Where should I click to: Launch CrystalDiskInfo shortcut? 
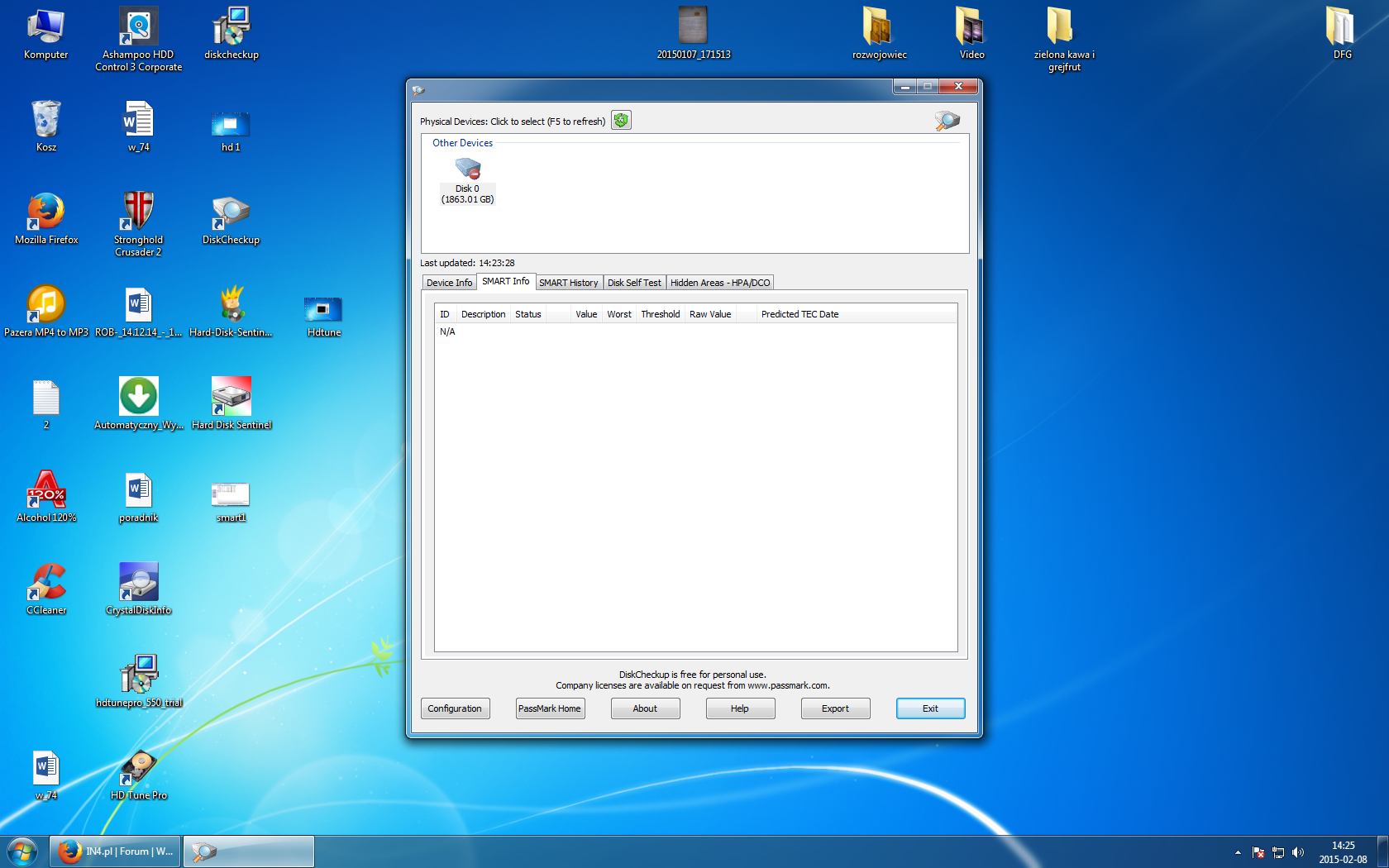139,589
